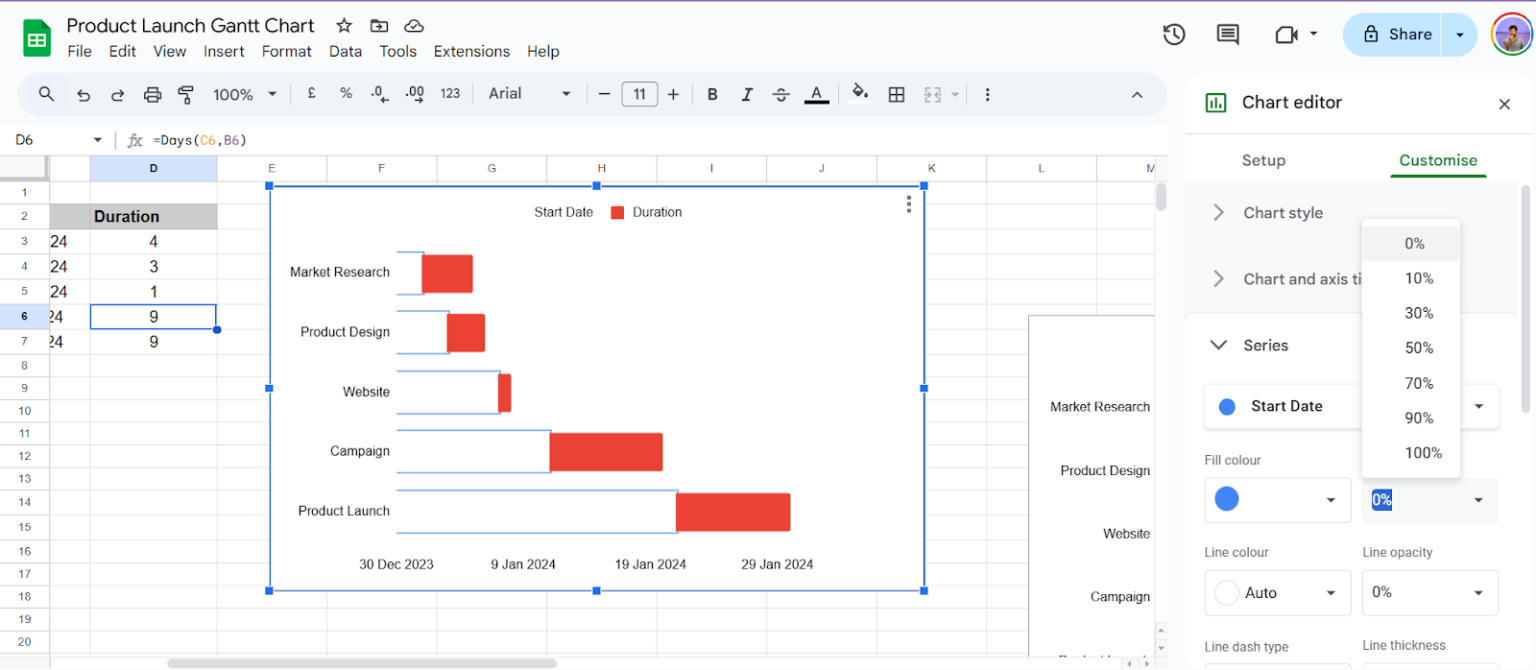
Task: Open the borders tool
Action: click(x=896, y=93)
